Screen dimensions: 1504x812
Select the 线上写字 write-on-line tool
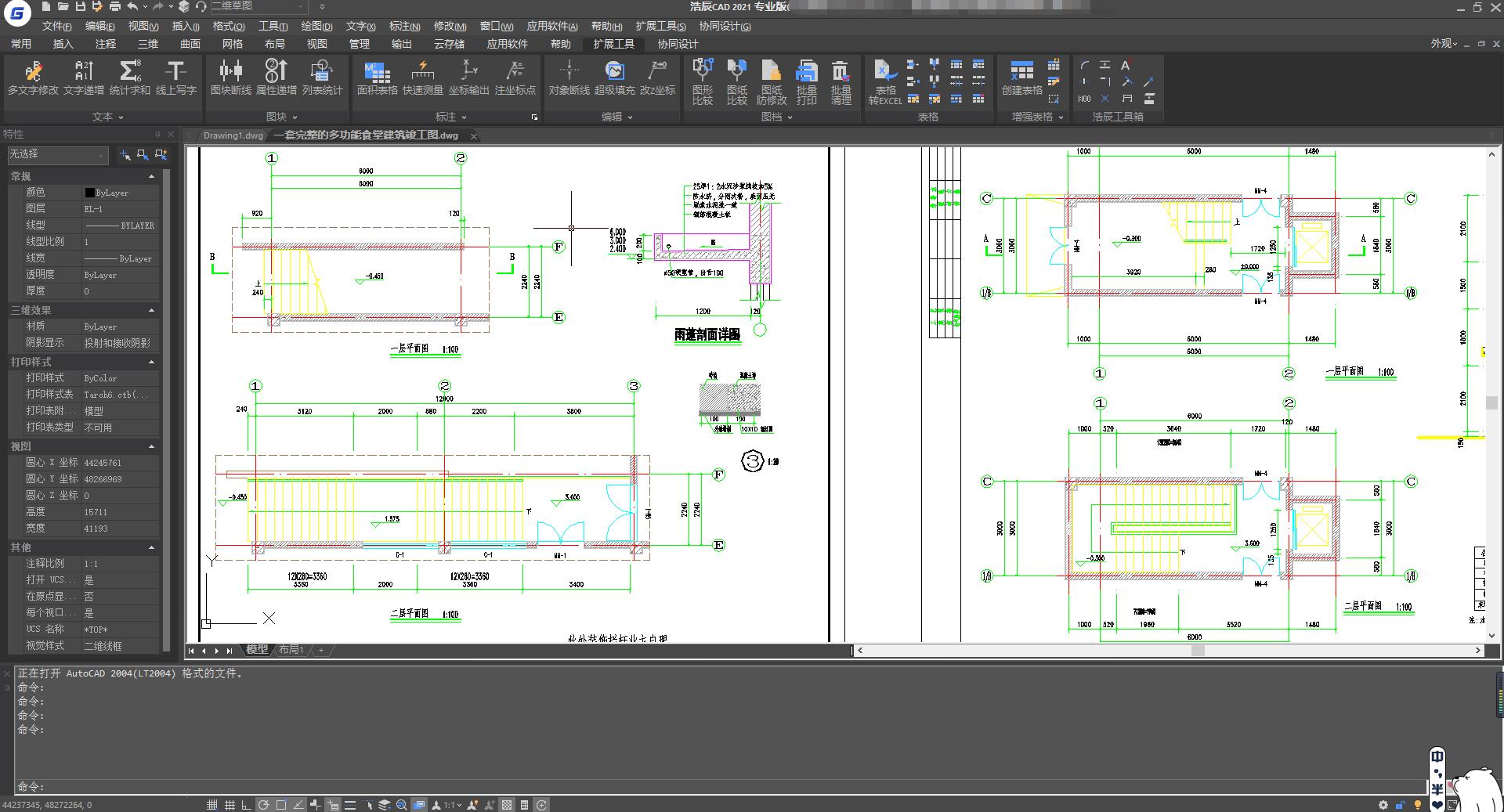tap(175, 78)
